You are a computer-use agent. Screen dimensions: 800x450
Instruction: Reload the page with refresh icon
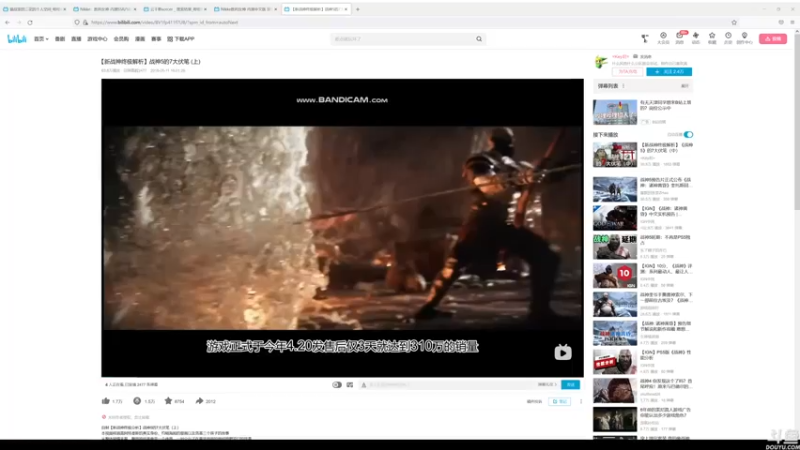tap(30, 22)
